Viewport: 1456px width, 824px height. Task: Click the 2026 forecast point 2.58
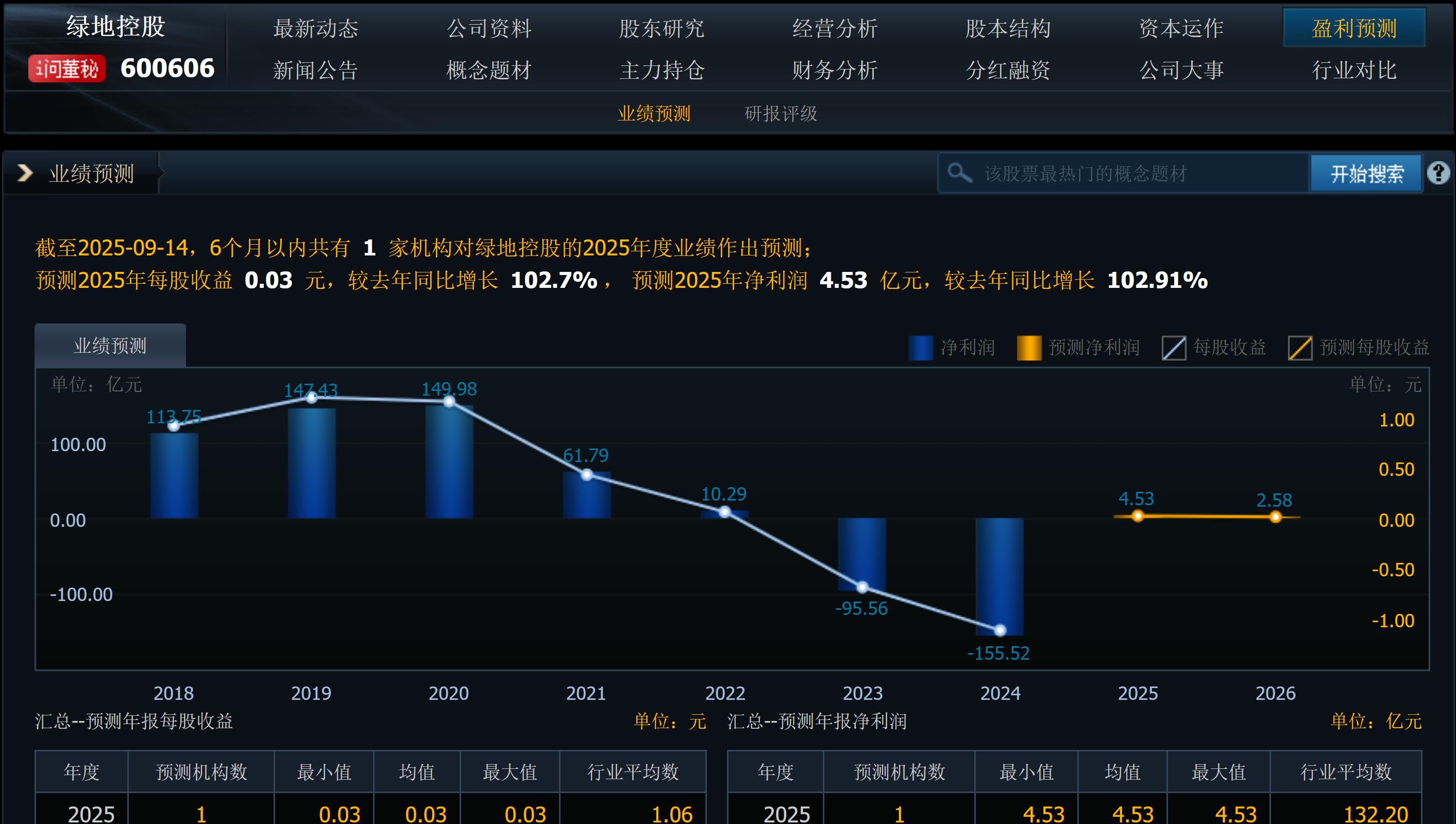point(1275,517)
